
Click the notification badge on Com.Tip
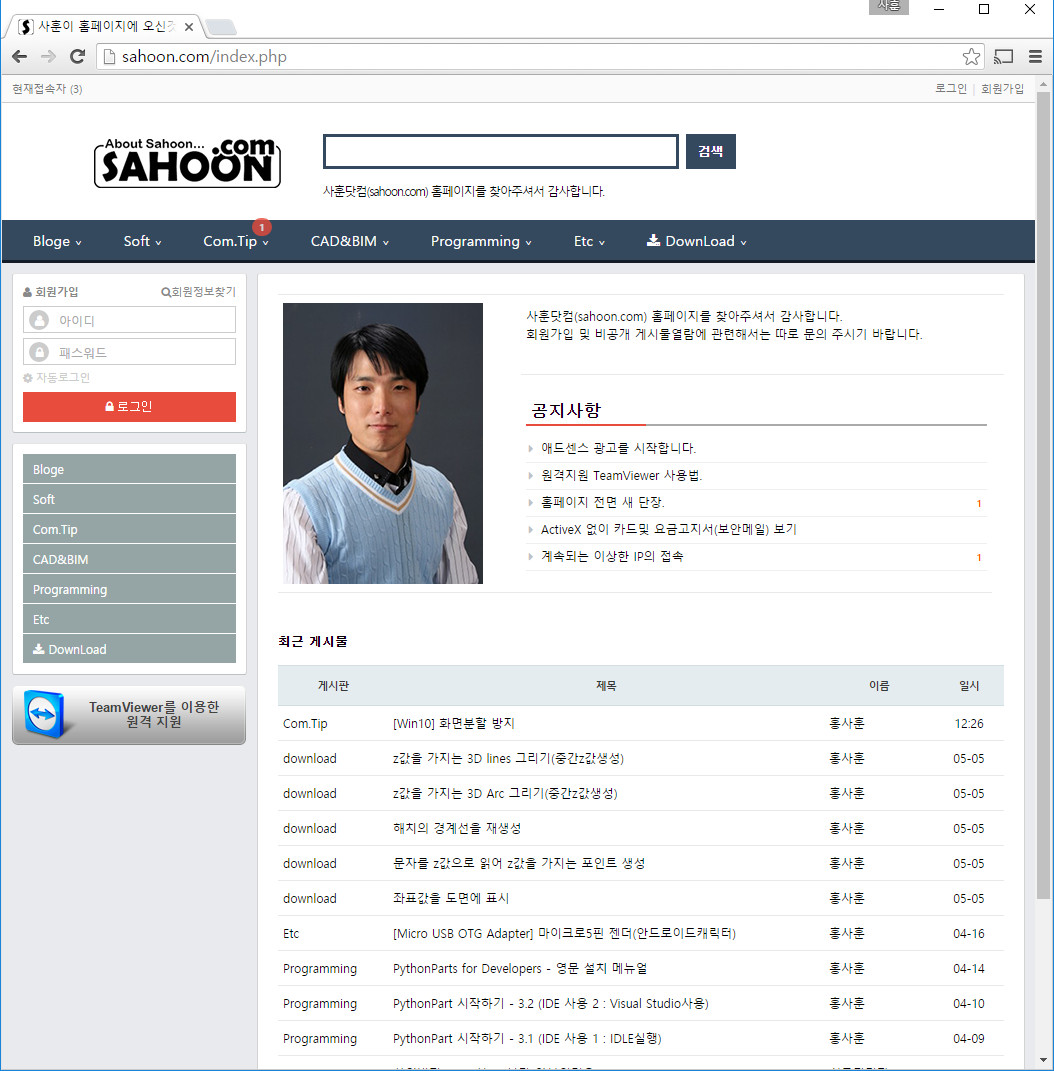(x=262, y=227)
